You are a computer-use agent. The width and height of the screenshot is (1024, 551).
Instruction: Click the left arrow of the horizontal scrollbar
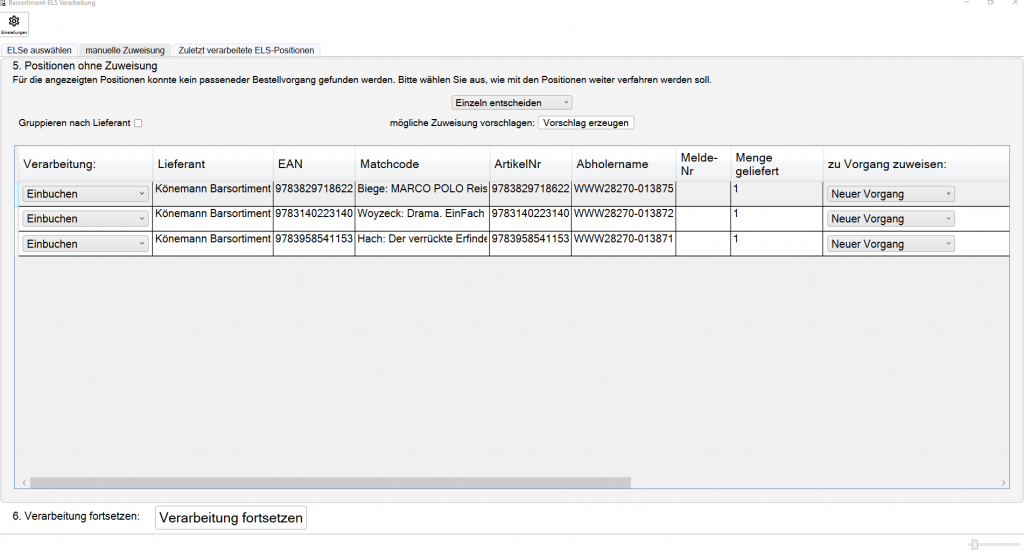point(22,482)
